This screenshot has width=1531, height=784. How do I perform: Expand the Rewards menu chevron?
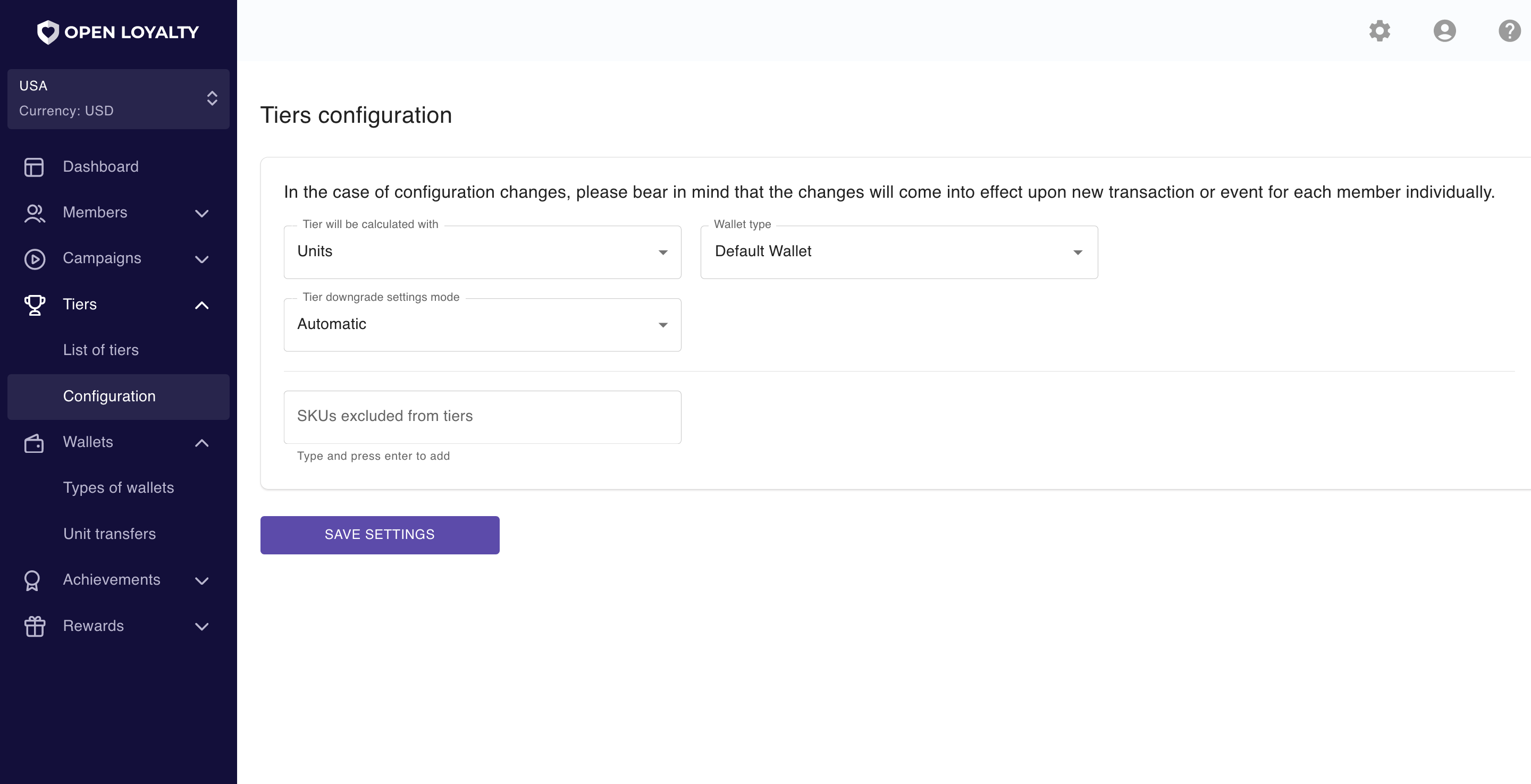tap(202, 627)
